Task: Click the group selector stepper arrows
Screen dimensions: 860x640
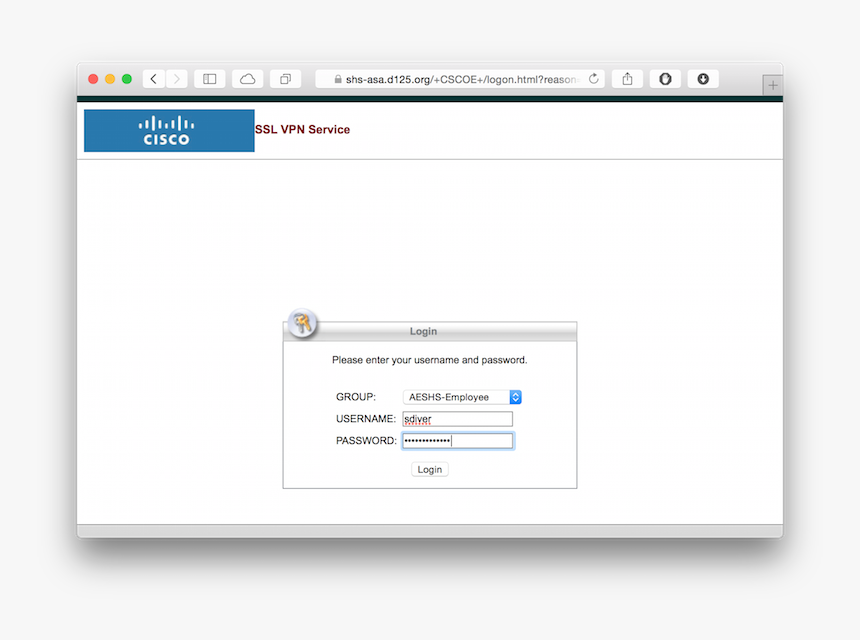Action: 515,397
